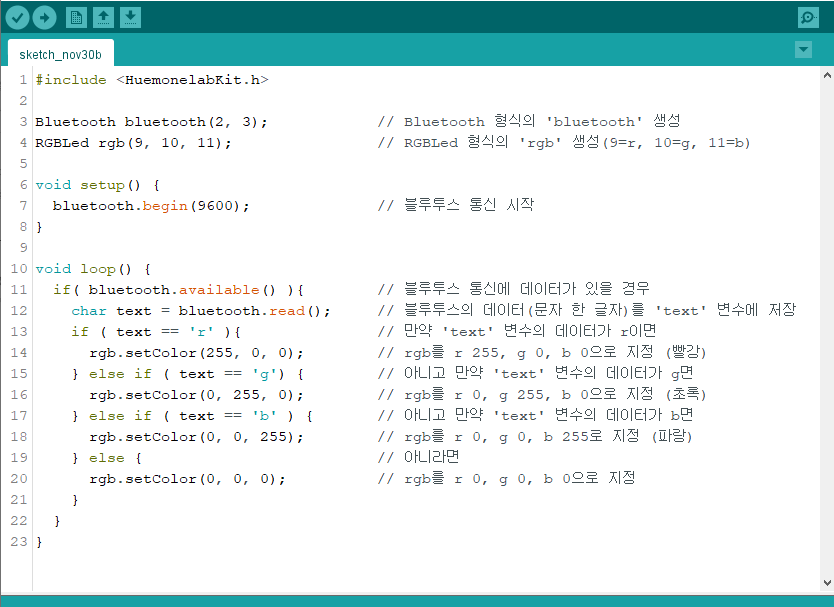Click 'bluetooth.available()' on line 11

pos(182,289)
